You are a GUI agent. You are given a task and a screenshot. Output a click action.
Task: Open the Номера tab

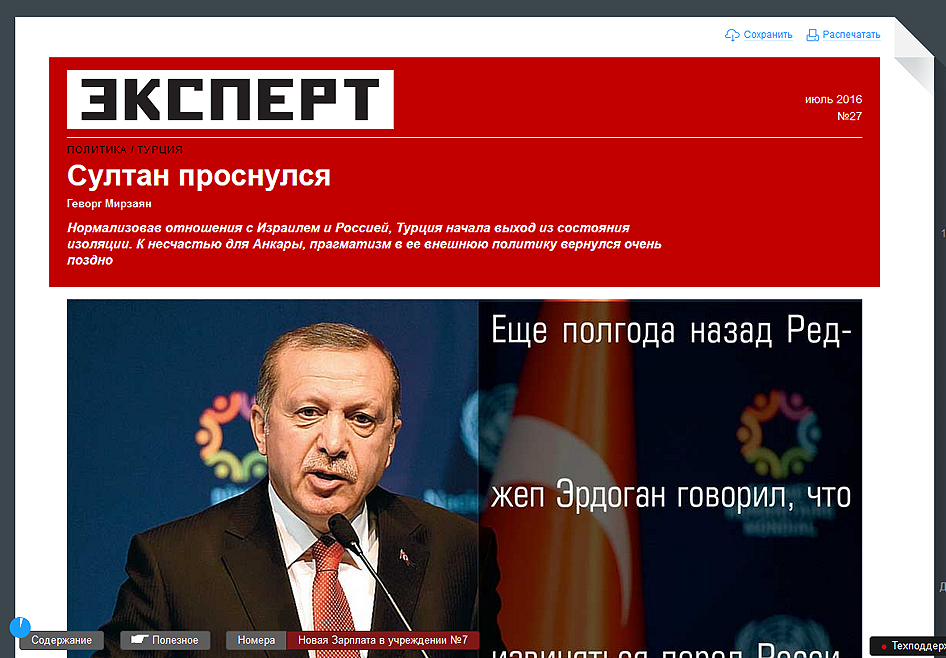click(x=256, y=640)
